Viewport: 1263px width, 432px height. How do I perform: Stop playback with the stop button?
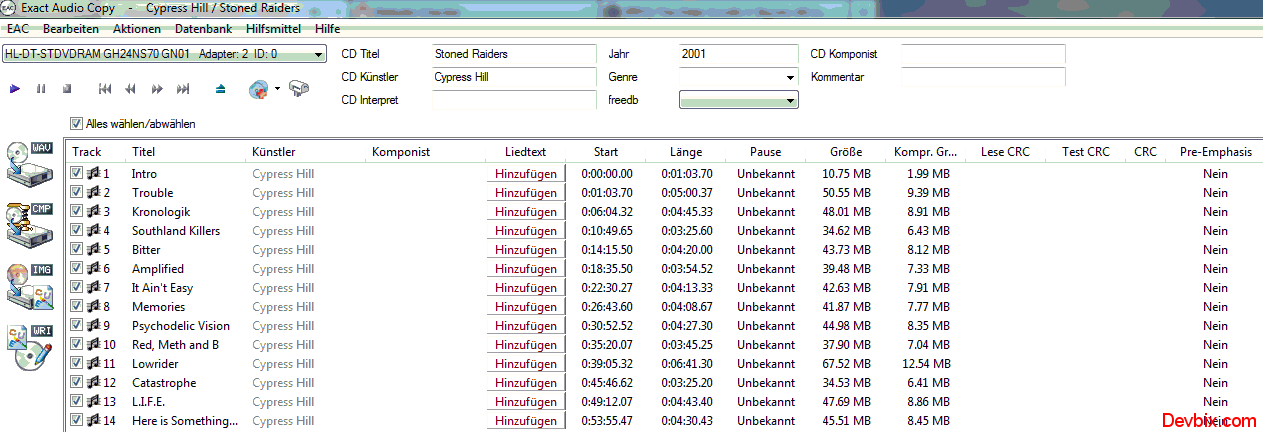[67, 89]
